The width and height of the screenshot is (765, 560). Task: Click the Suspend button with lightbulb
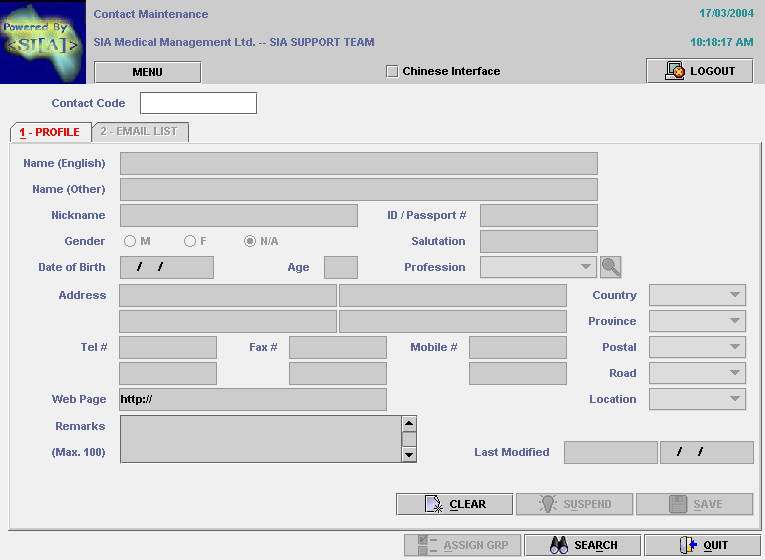click(574, 504)
